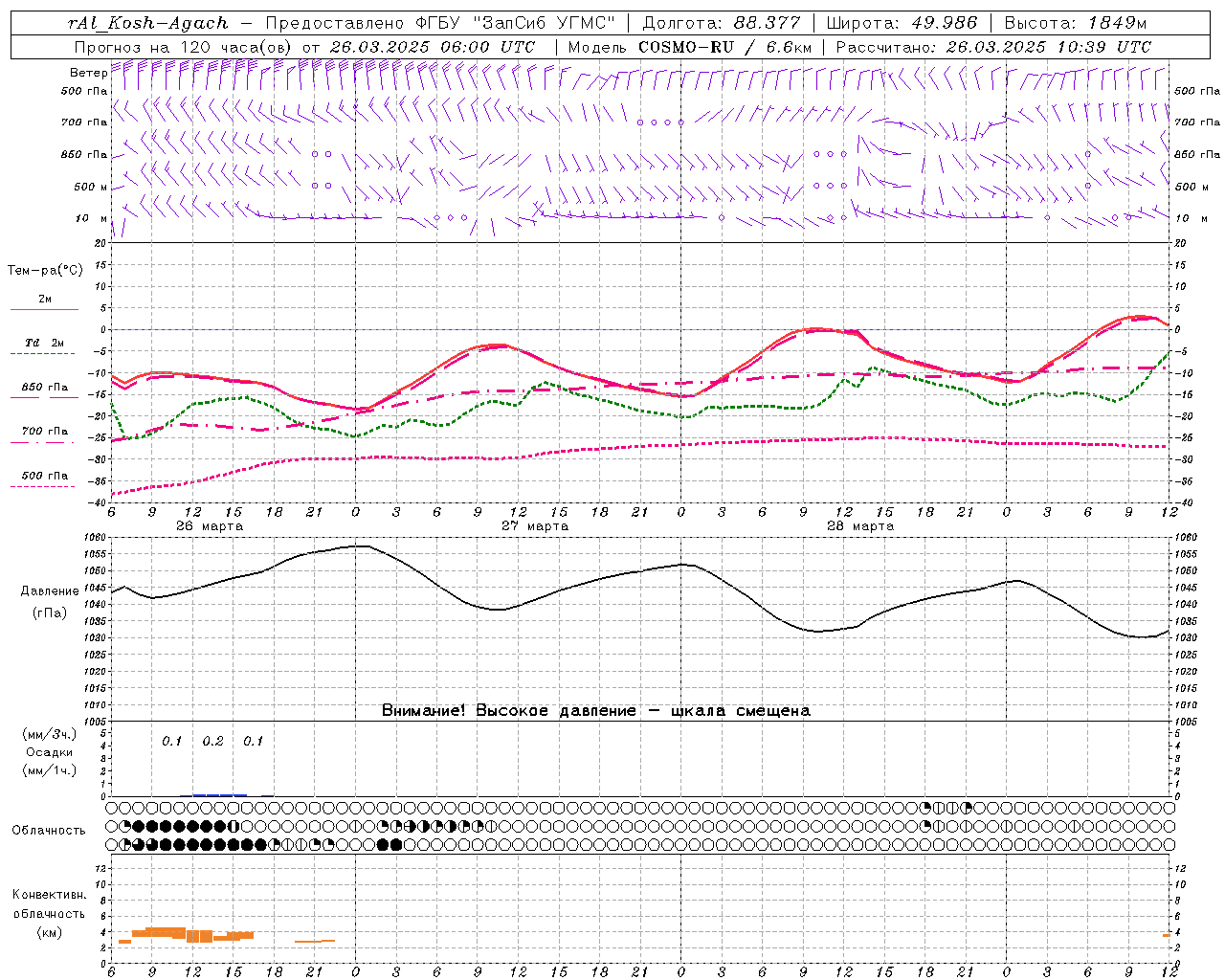Click Рассчитано: 26.03.2025 10:39 UTC text
Viewport: 1225px width, 980px height.
993,47
